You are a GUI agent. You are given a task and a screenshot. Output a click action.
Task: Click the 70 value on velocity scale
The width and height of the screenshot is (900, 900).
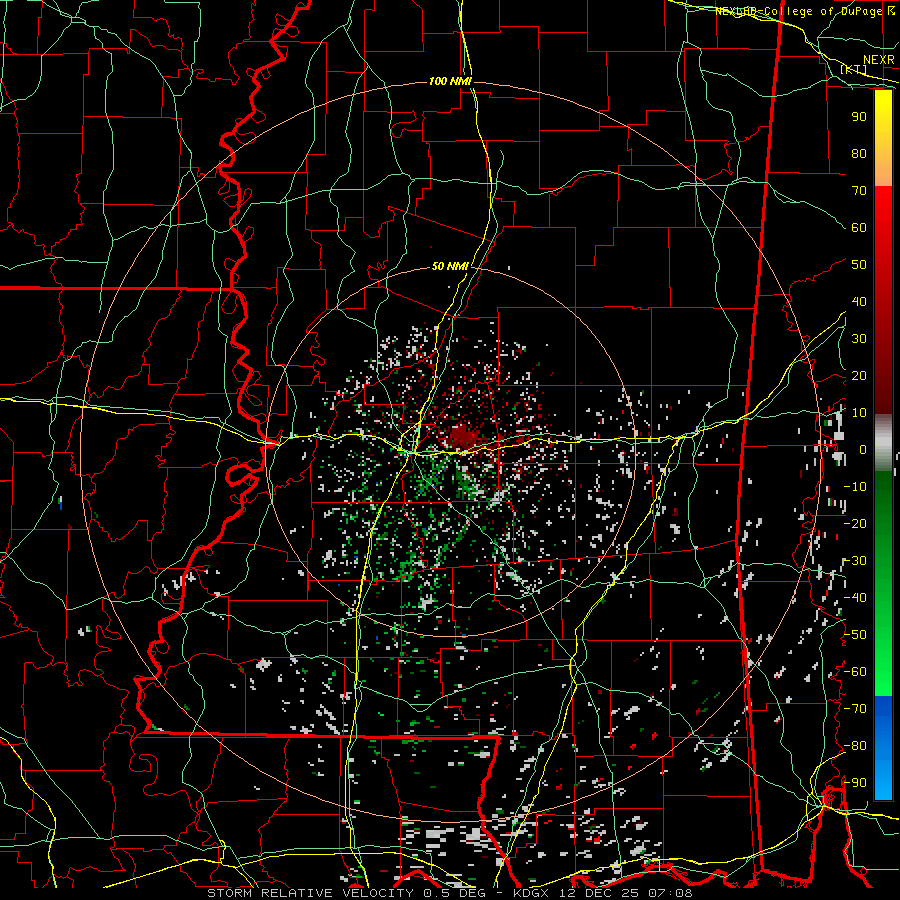point(859,191)
